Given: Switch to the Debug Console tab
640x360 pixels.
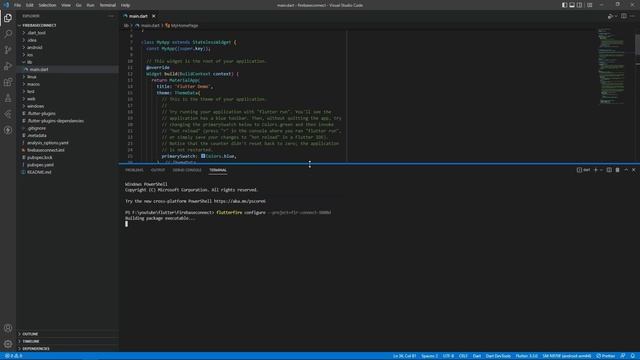Looking at the screenshot, I should pyautogui.click(x=187, y=170).
